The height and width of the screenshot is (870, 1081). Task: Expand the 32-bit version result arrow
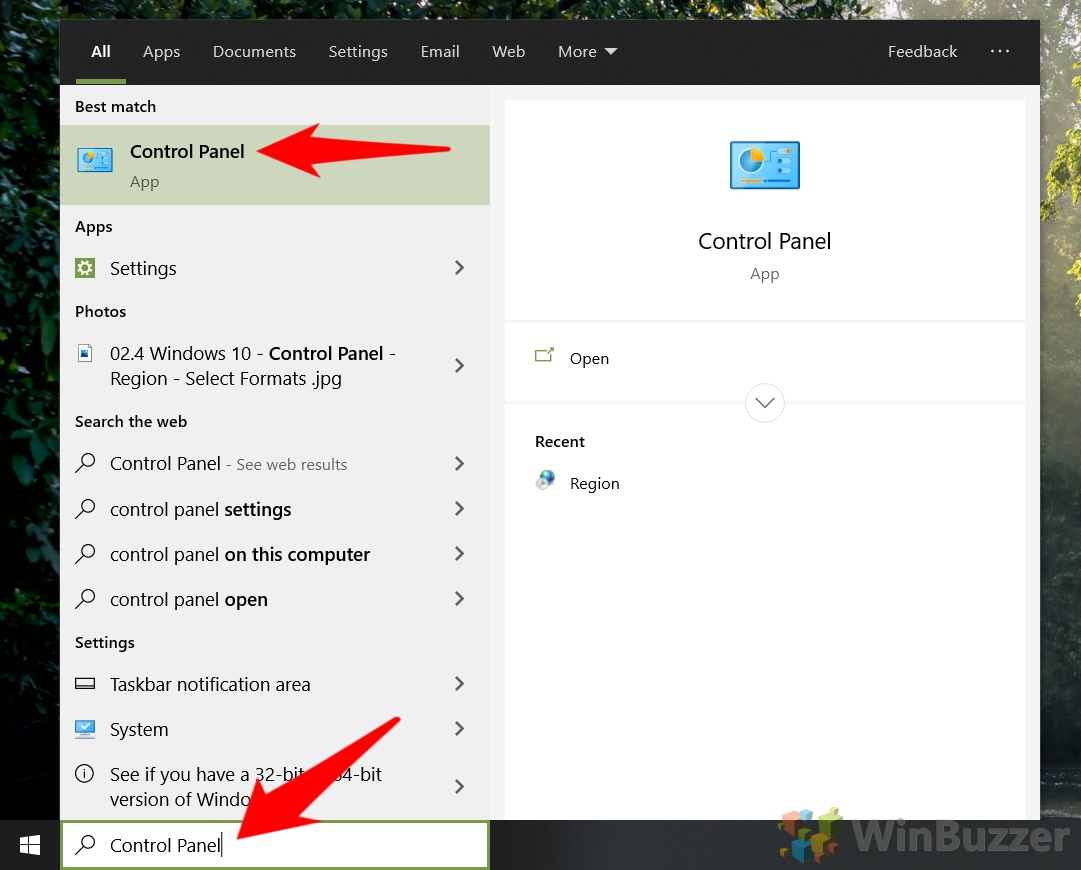click(460, 787)
